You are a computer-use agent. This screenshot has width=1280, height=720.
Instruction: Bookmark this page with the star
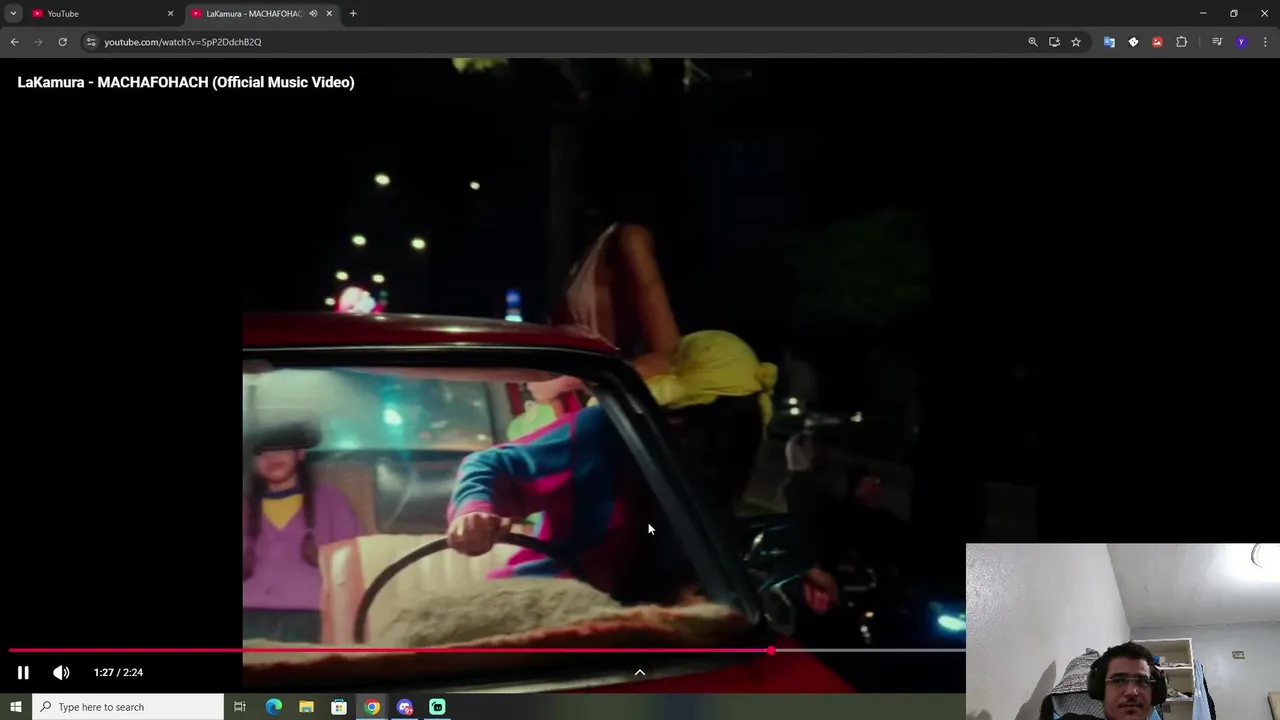tap(1076, 42)
